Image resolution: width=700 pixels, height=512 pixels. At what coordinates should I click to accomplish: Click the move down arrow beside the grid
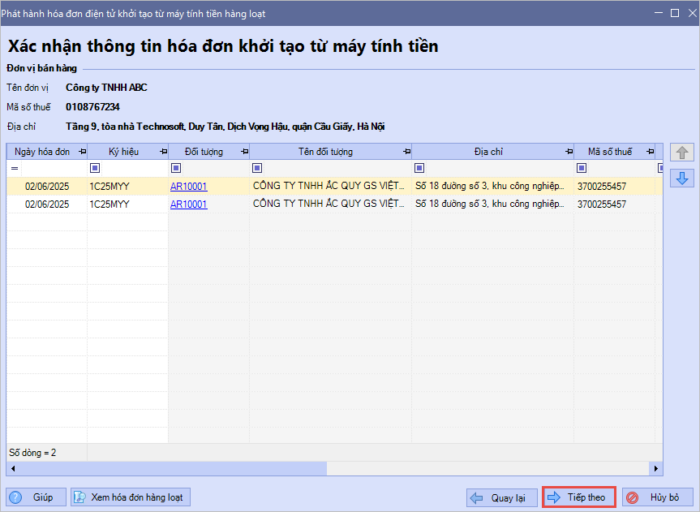tap(681, 178)
